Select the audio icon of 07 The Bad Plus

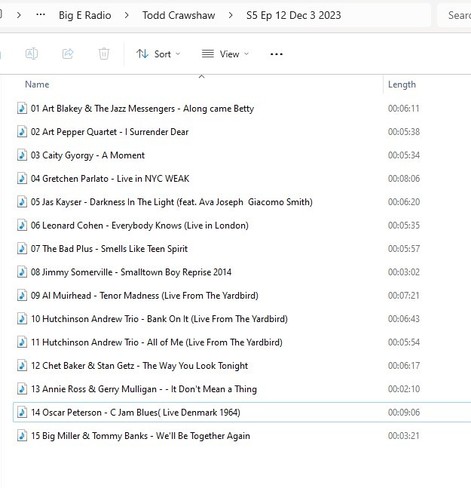click(22, 248)
